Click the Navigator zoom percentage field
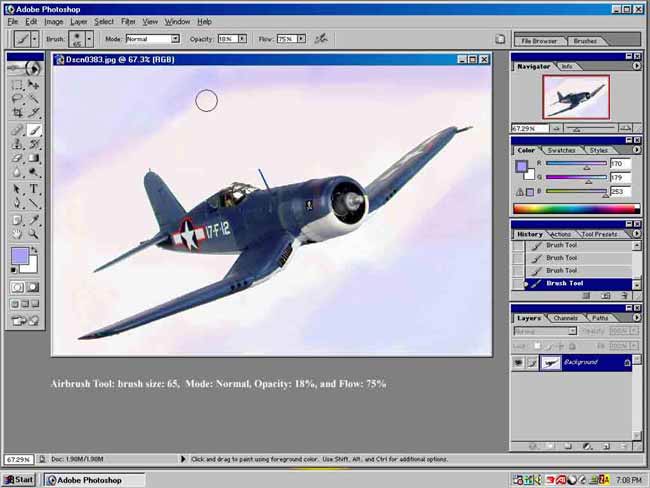Screen dimensions: 650x488 pyautogui.click(x=530, y=129)
